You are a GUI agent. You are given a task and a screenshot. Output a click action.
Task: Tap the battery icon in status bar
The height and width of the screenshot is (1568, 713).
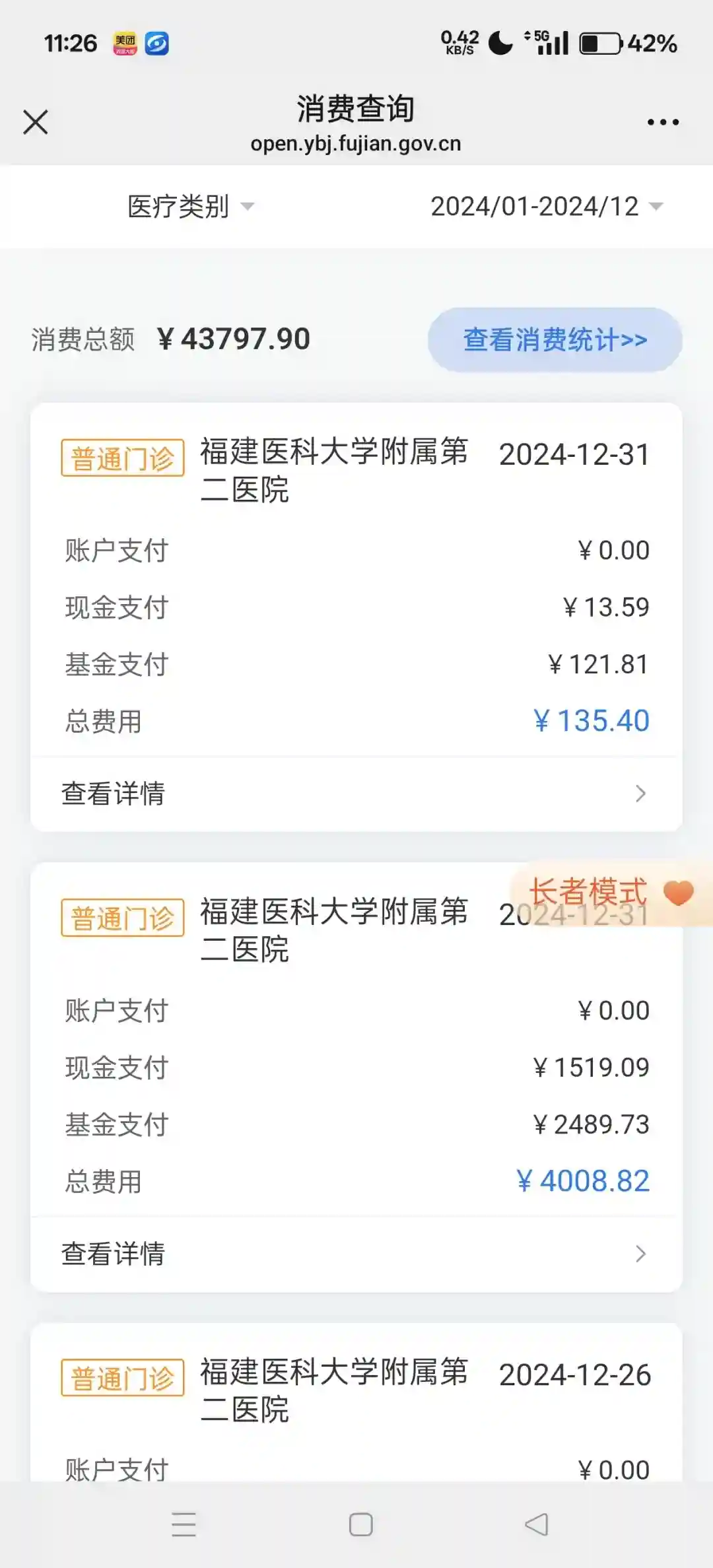[600, 44]
